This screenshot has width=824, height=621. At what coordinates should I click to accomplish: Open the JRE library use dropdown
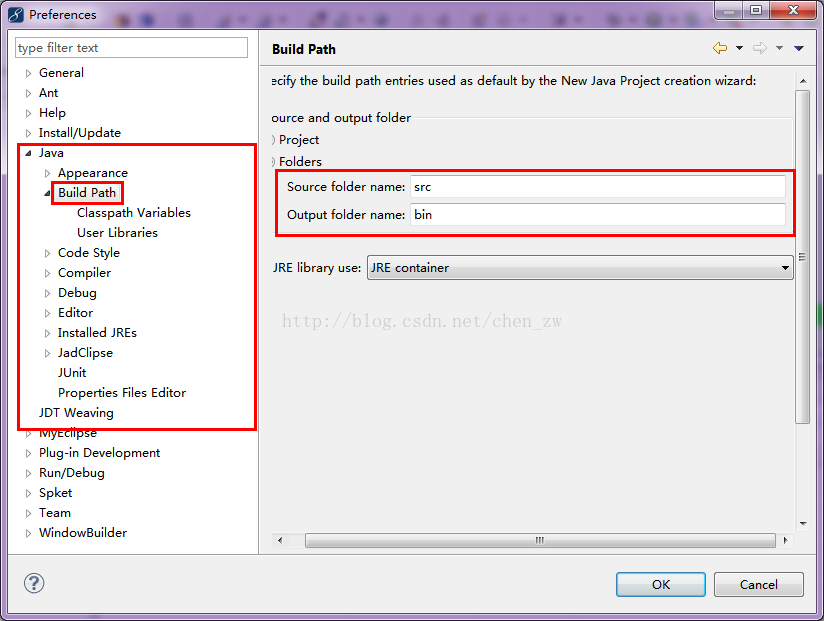point(580,268)
